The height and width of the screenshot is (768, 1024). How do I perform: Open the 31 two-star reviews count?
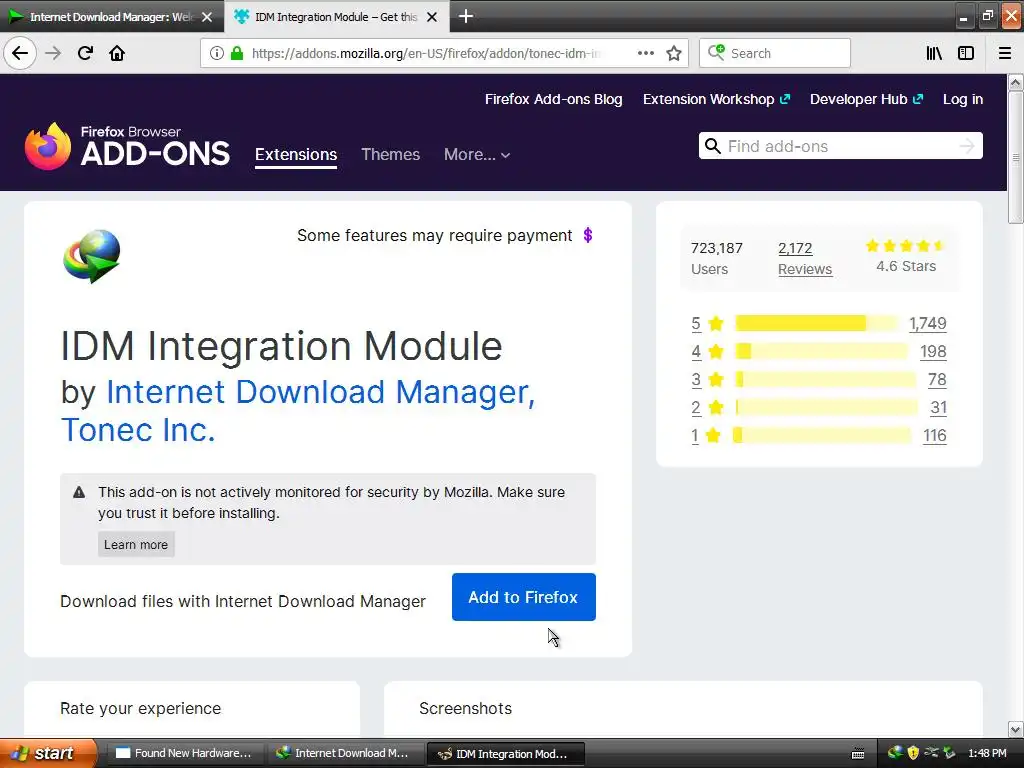click(938, 408)
